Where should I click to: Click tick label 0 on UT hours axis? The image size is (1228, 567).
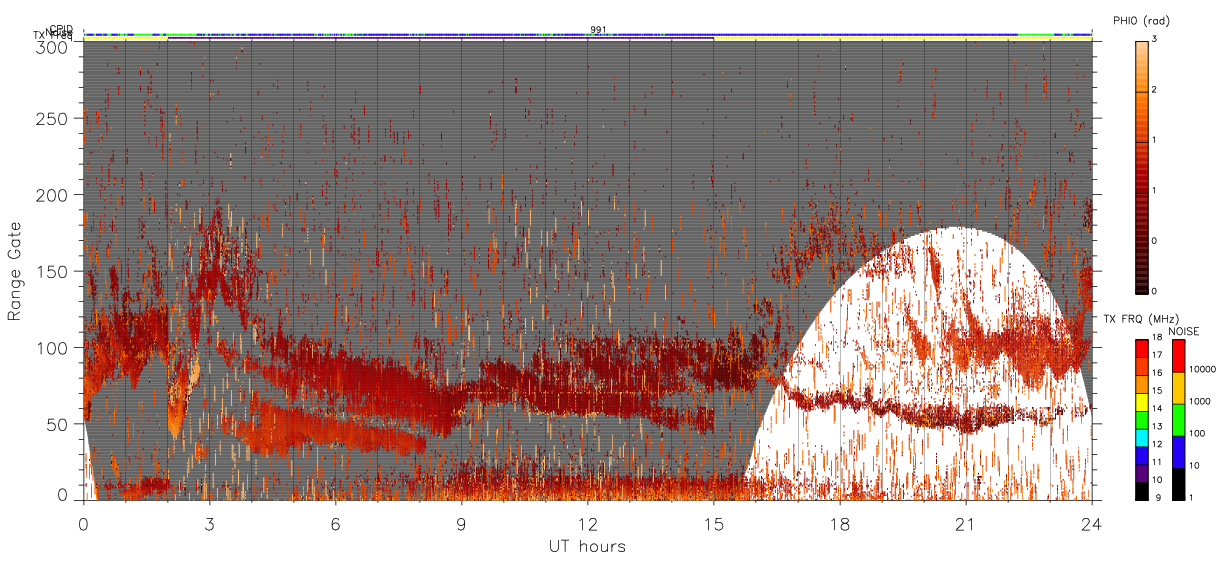(83, 523)
